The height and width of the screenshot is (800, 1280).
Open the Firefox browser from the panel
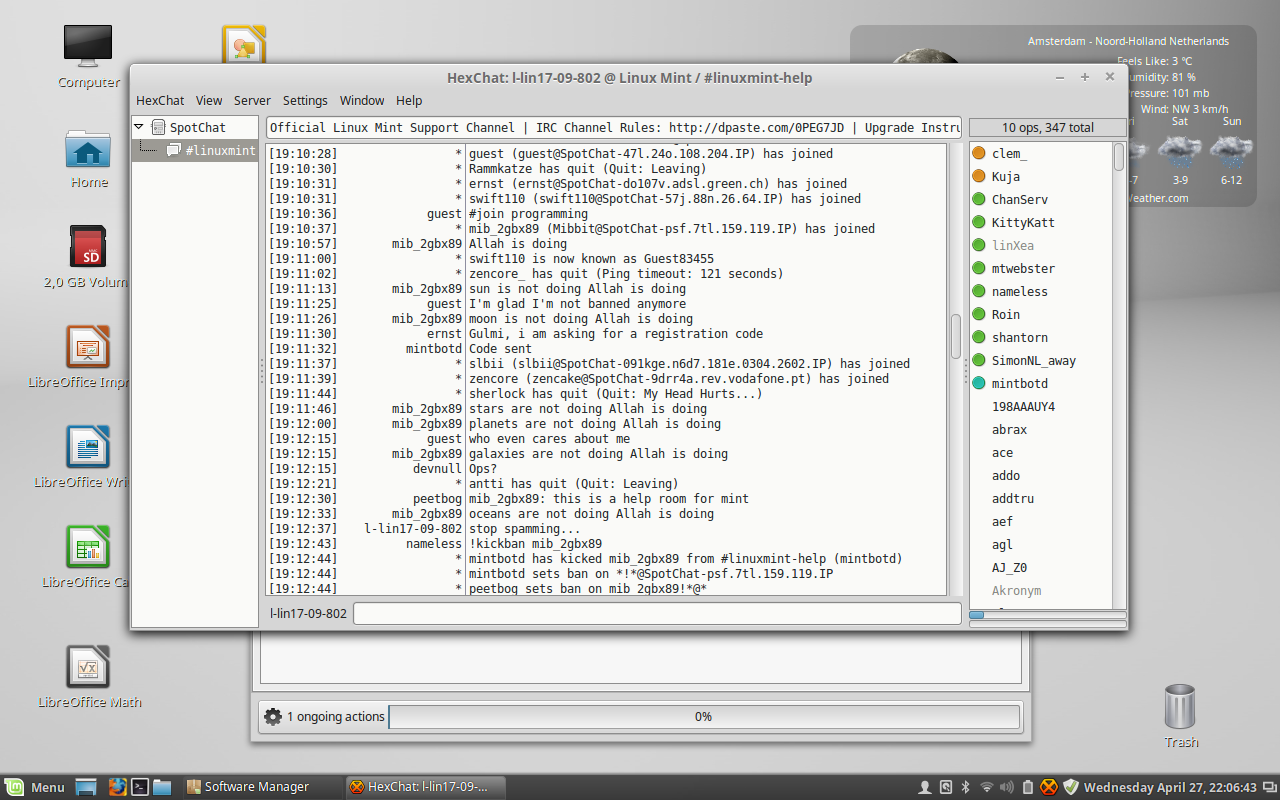point(118,787)
